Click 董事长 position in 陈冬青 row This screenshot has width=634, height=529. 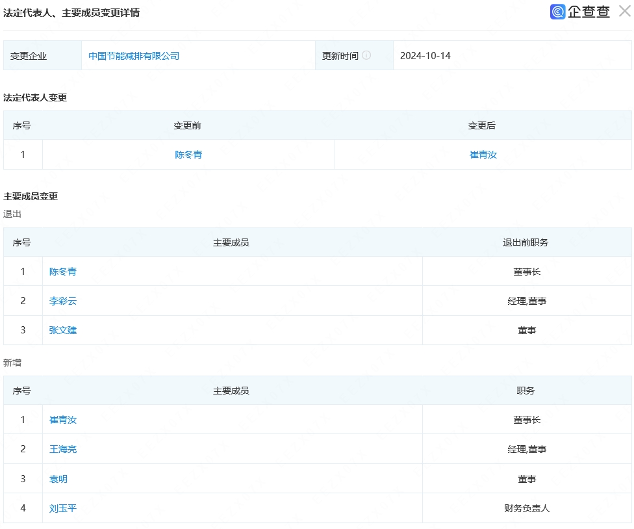pyautogui.click(x=527, y=272)
